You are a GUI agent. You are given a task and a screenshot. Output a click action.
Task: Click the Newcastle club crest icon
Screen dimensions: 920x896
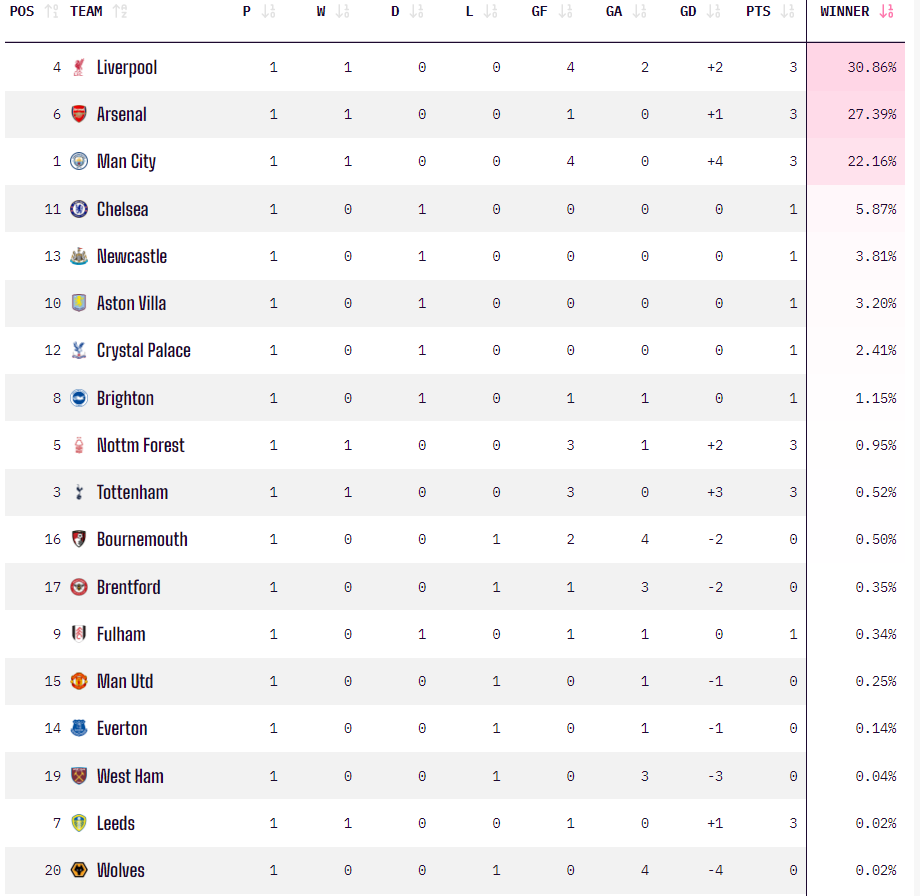coord(79,257)
